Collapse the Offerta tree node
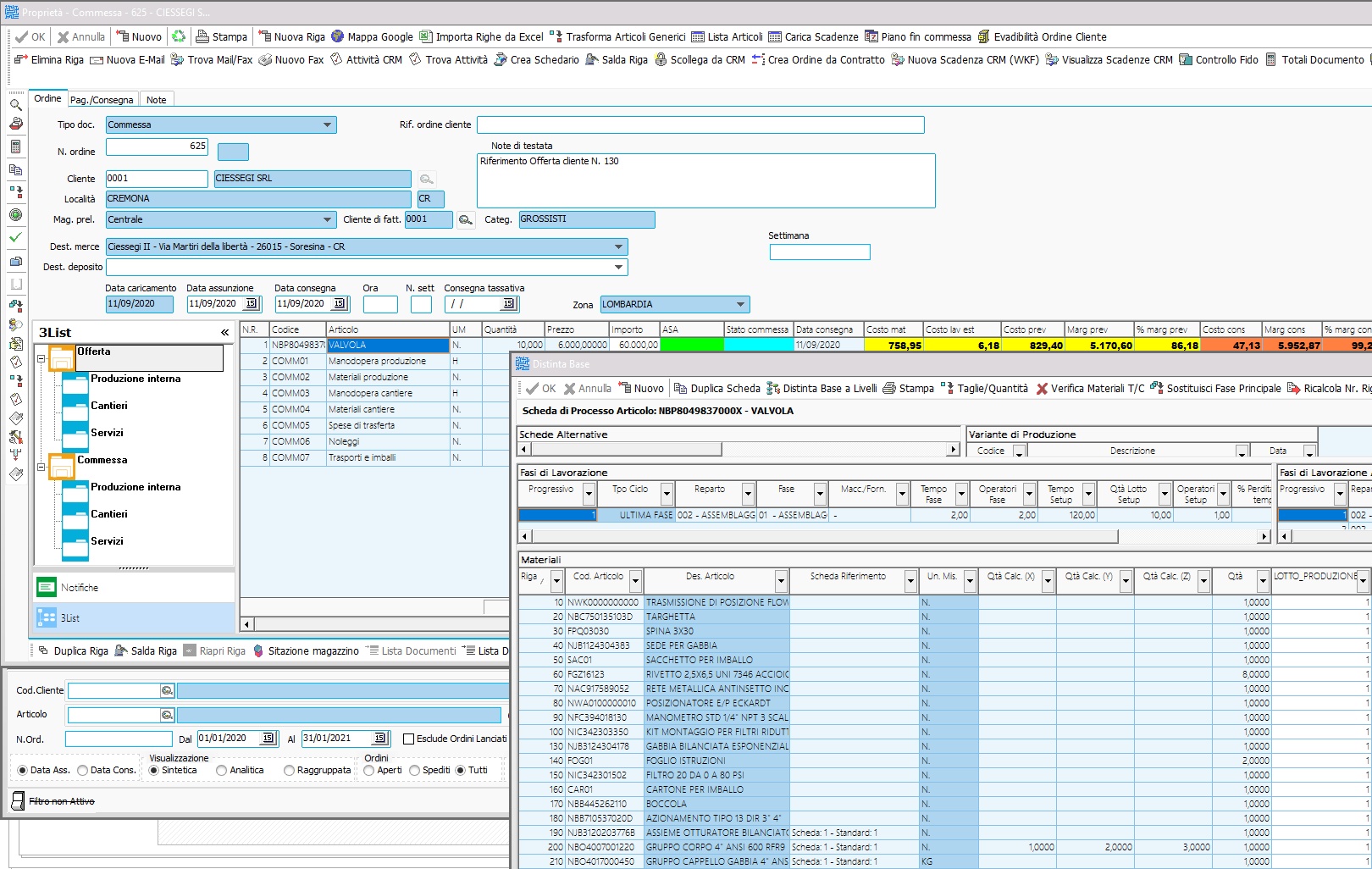The image size is (1372, 869). 41,359
